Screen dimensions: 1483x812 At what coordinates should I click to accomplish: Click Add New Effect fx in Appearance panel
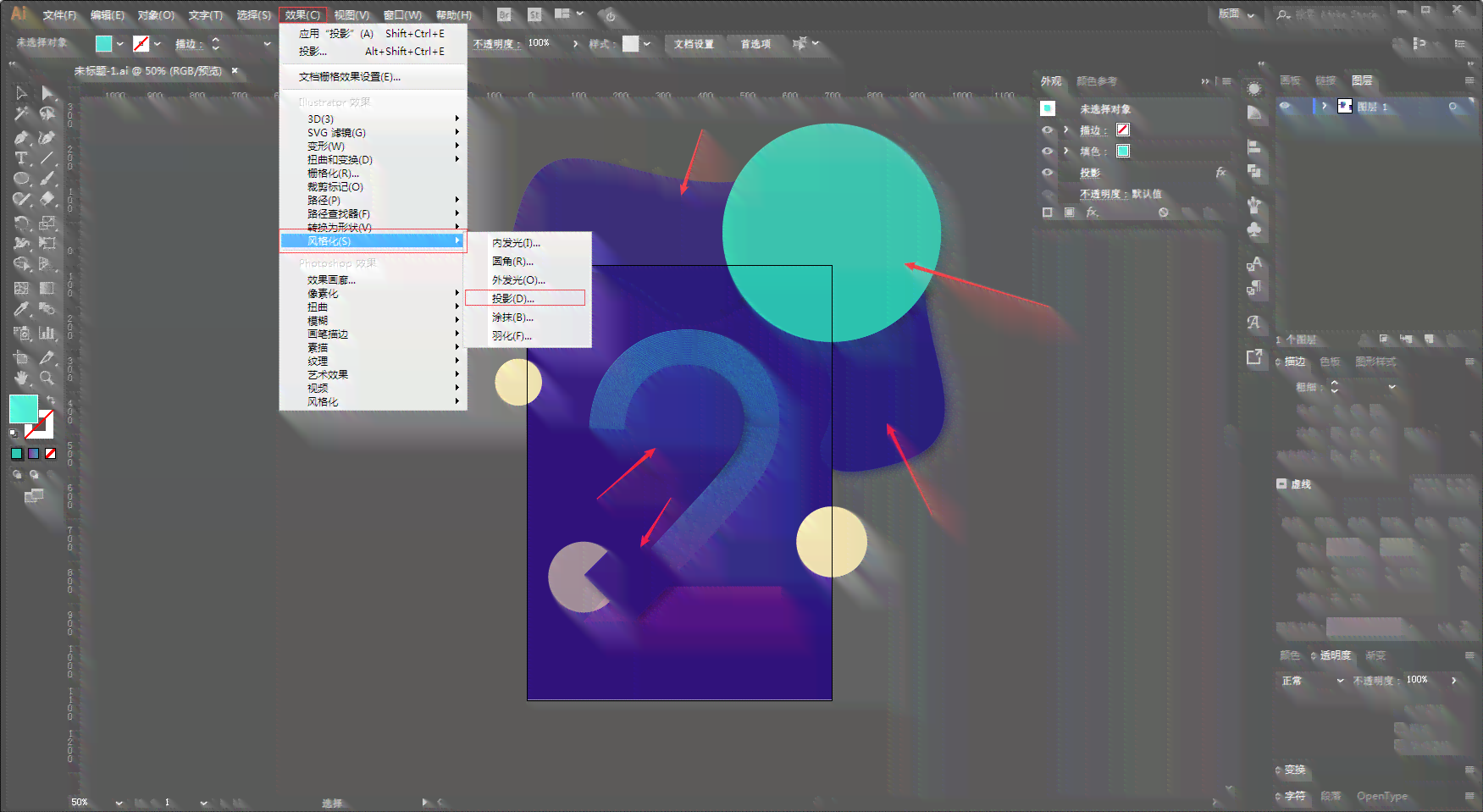tap(1093, 213)
